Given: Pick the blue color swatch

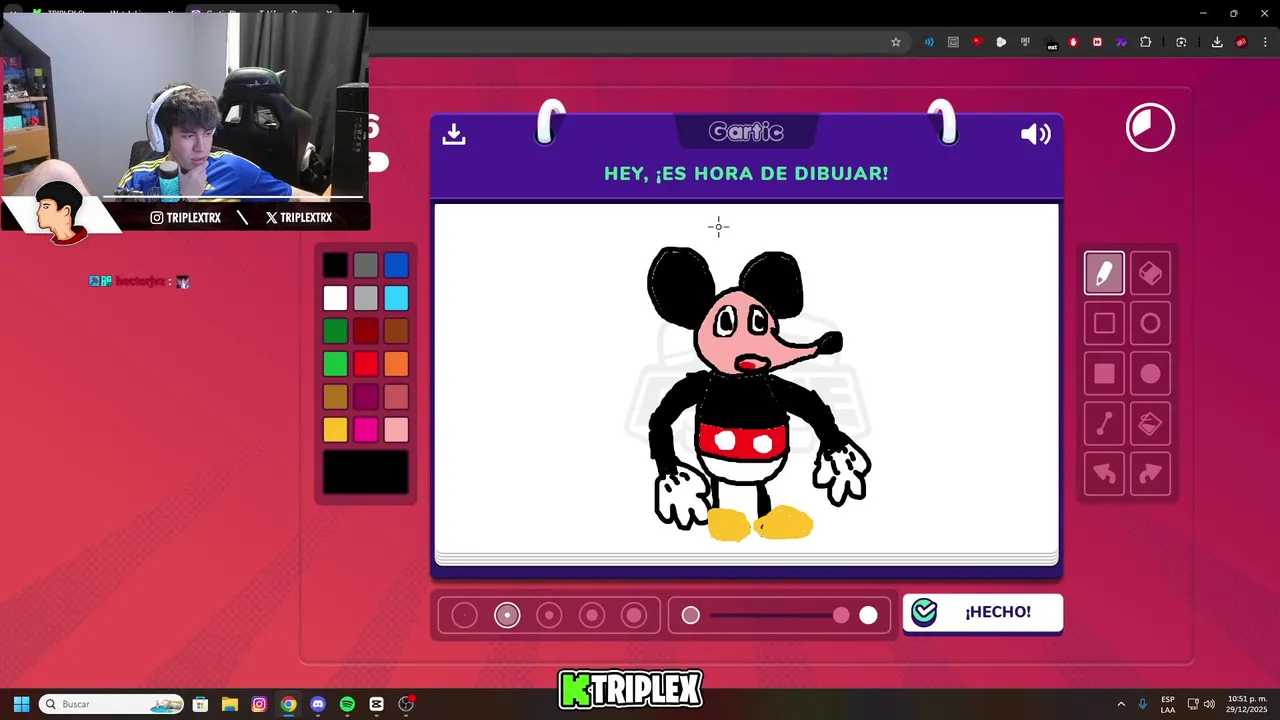Looking at the screenshot, I should (x=396, y=265).
